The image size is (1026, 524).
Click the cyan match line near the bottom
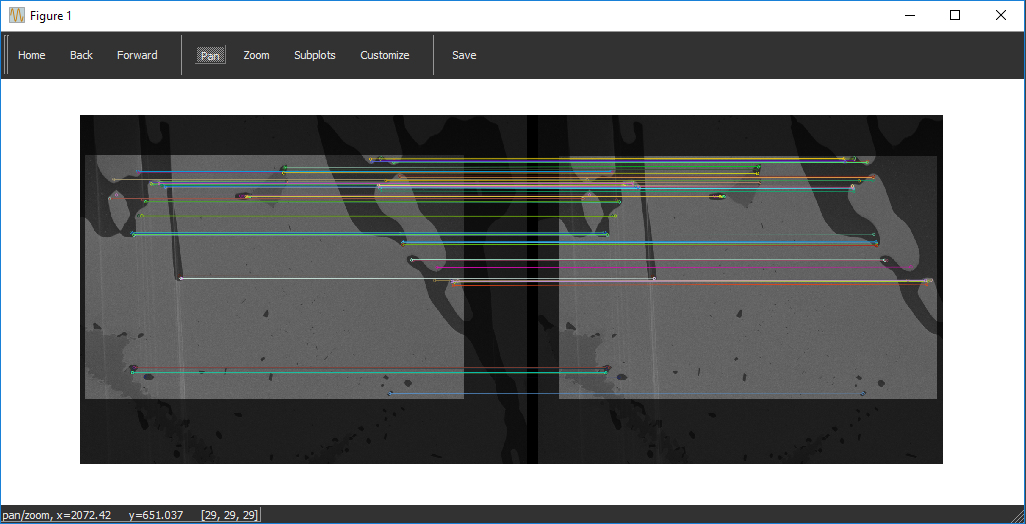click(370, 372)
